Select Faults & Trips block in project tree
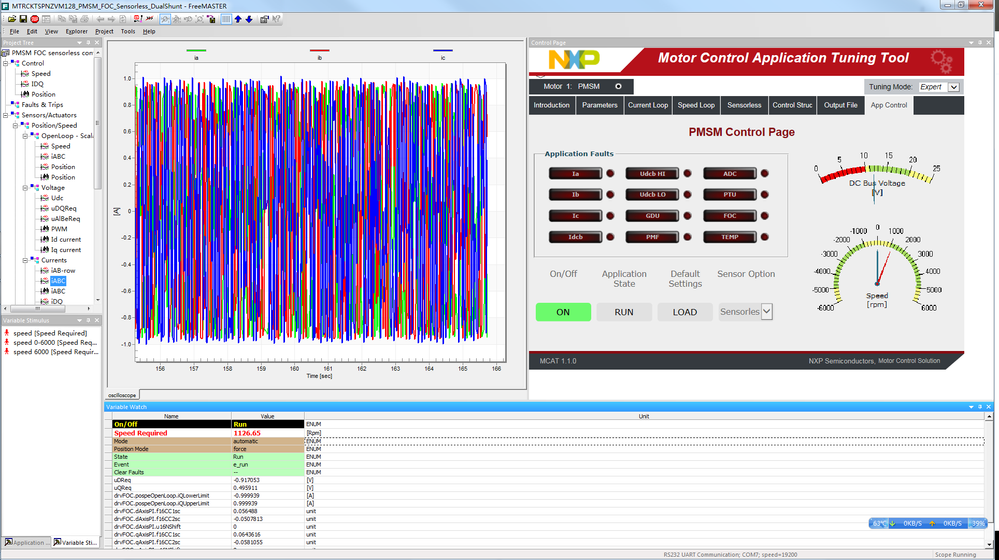The height and width of the screenshot is (560, 999). click(42, 105)
